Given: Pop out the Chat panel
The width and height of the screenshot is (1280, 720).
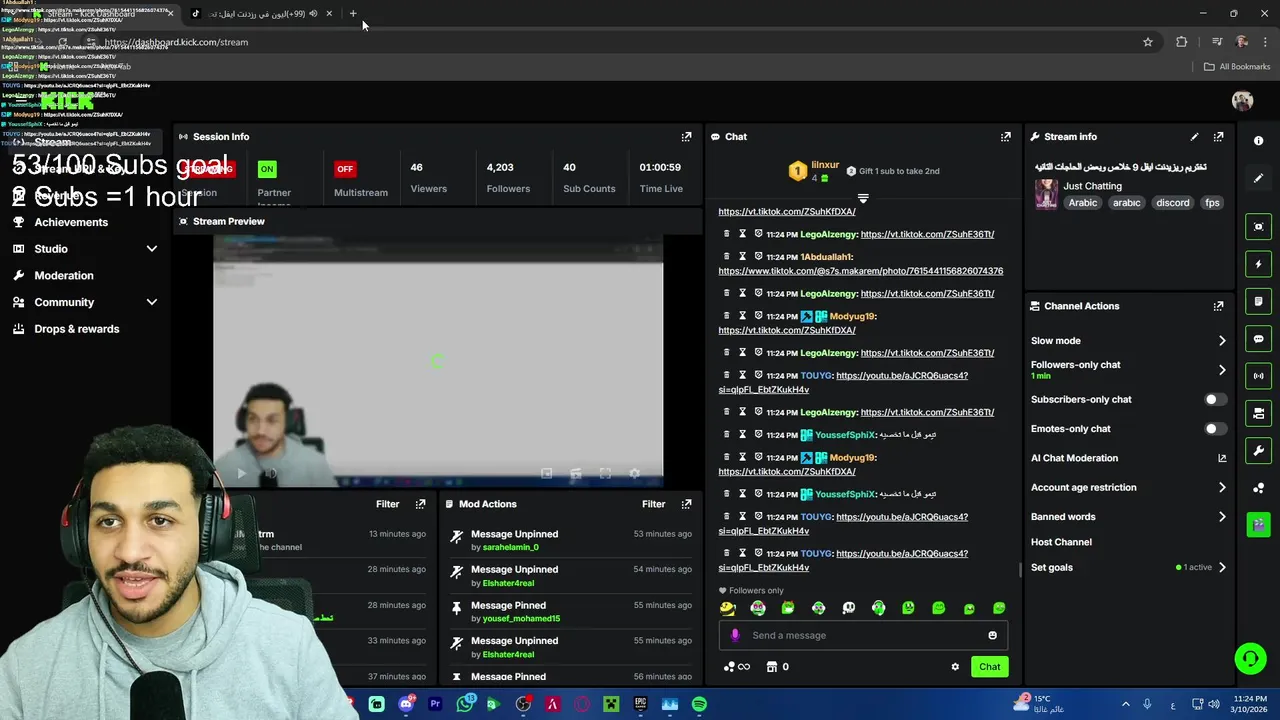Looking at the screenshot, I should pos(1005,137).
